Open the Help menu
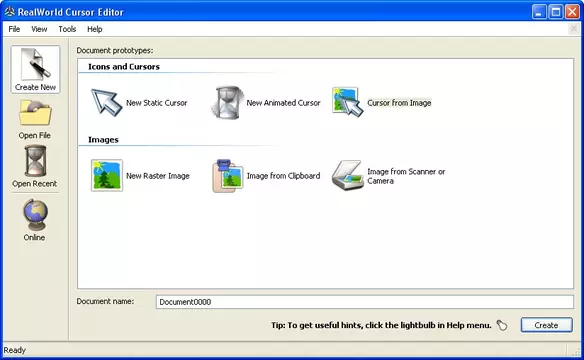The image size is (584, 360). pos(95,29)
